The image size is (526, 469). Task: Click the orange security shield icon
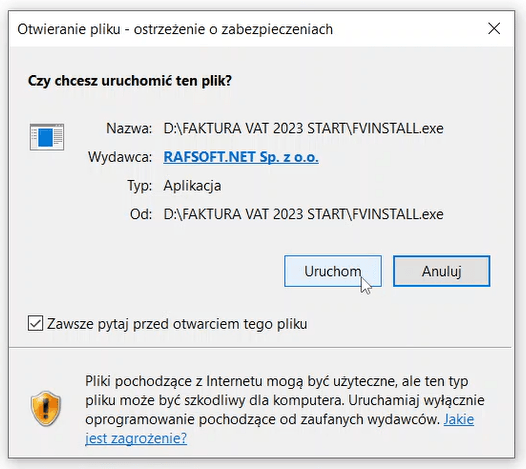point(46,408)
